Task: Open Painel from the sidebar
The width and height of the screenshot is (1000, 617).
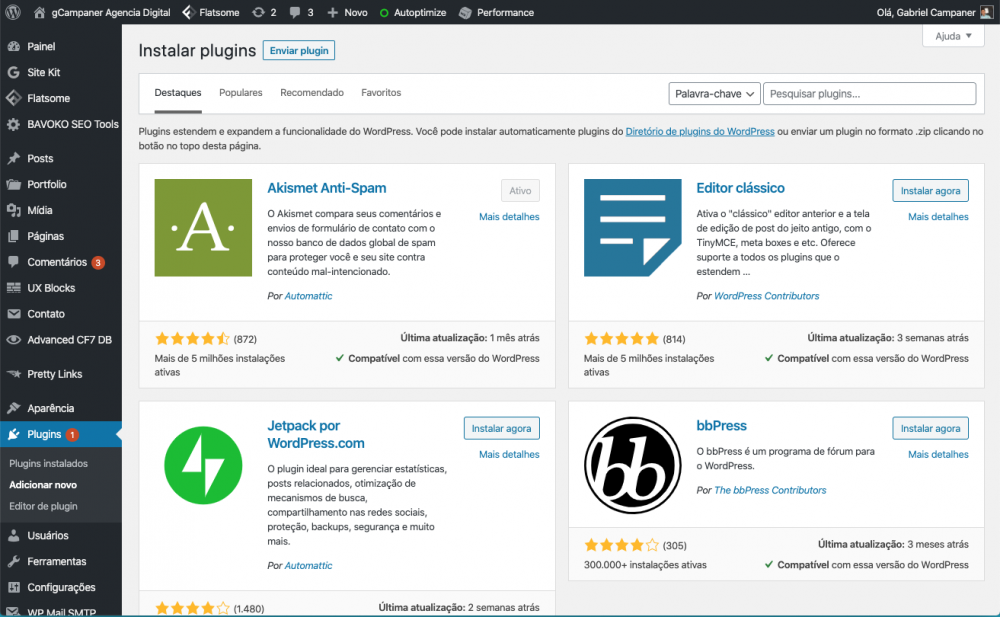Action: point(41,47)
